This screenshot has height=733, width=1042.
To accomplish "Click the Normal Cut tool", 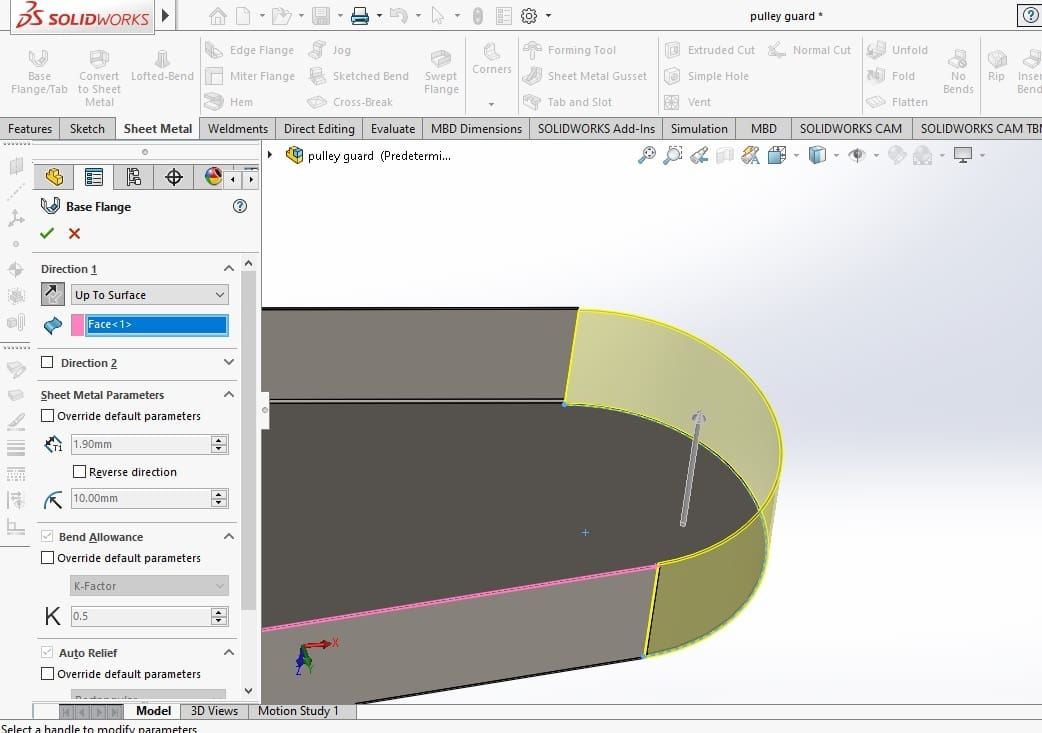I will click(x=809, y=50).
